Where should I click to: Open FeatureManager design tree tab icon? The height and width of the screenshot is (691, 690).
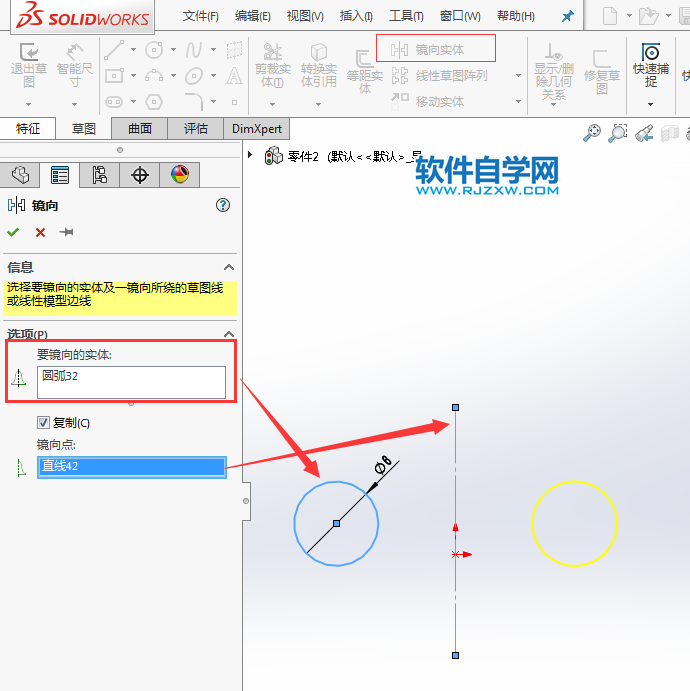pyautogui.click(x=20, y=175)
